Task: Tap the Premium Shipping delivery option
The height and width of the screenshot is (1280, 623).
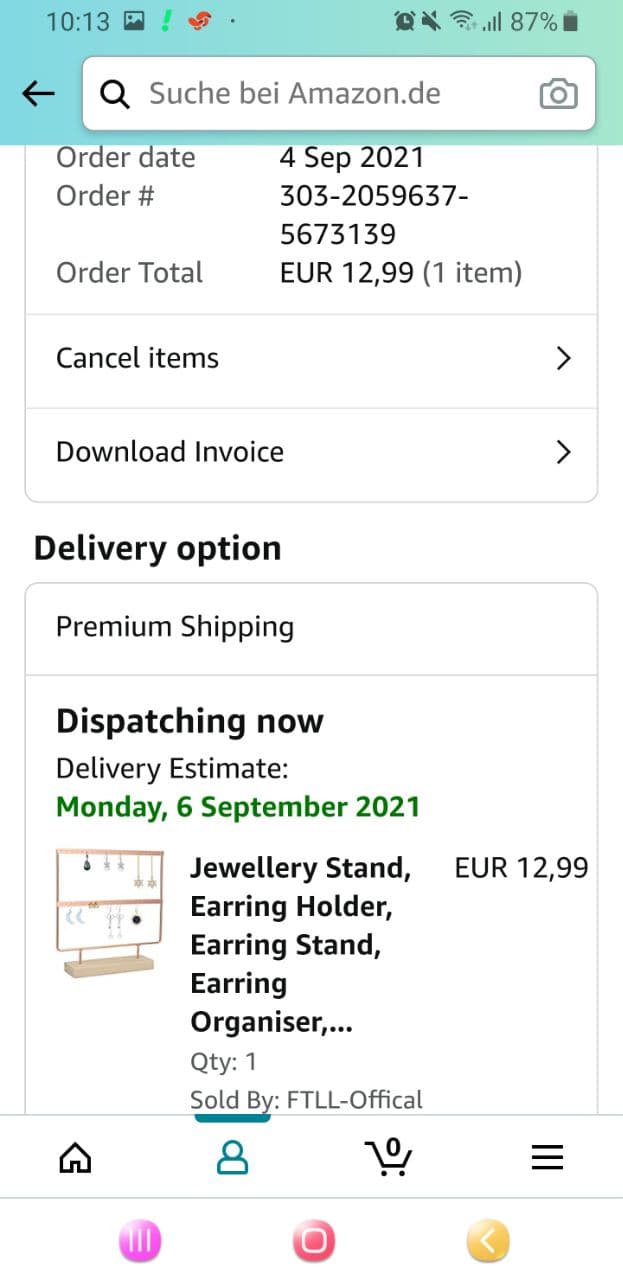Action: pyautogui.click(x=175, y=628)
